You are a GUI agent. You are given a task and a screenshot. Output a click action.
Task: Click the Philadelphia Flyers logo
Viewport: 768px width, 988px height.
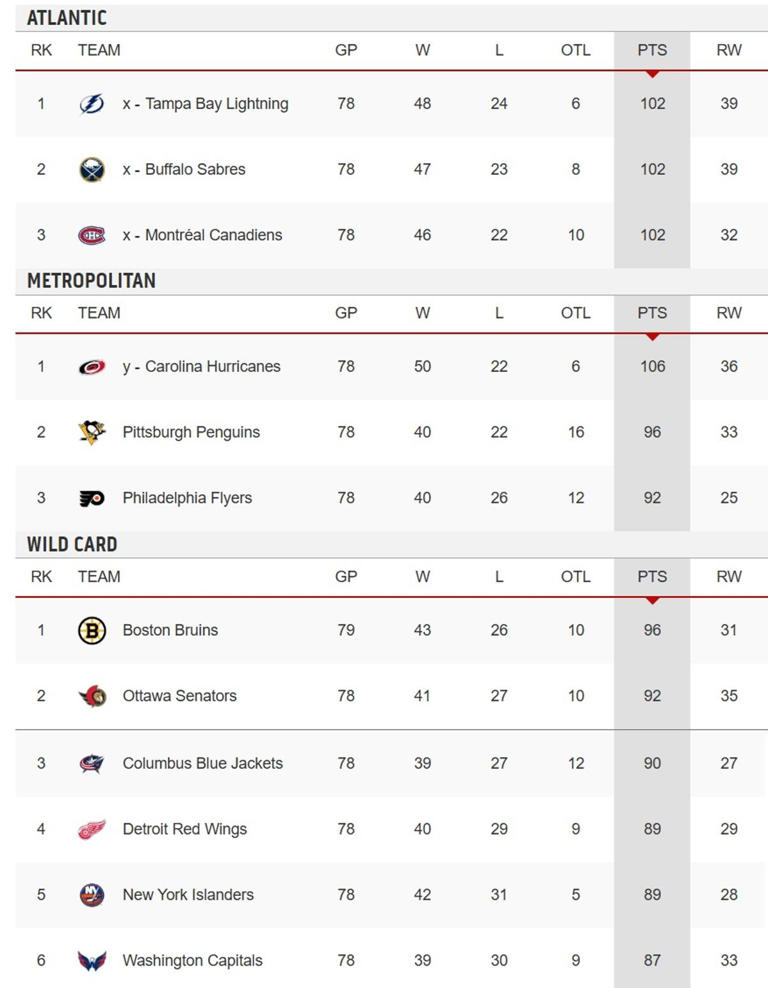92,499
